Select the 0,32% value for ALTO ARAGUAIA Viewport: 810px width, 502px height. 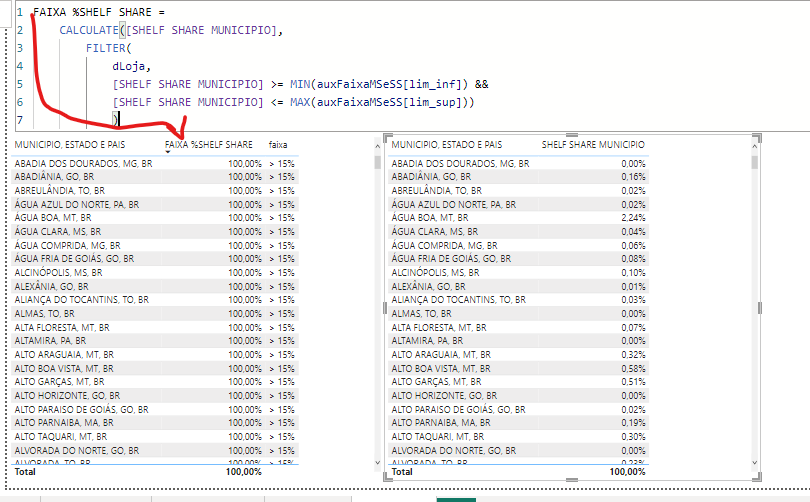tap(633, 355)
